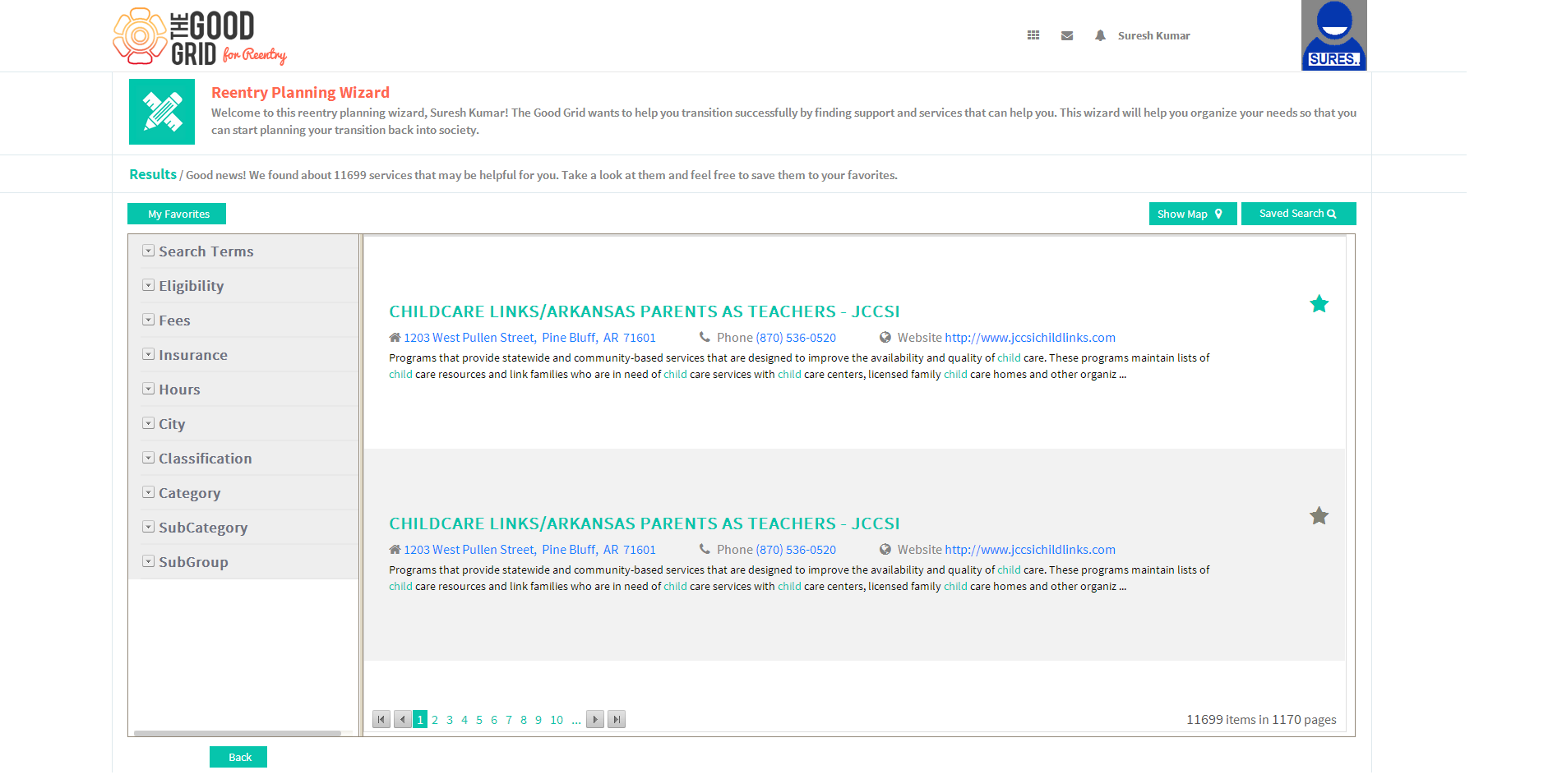1562x784 pixels.
Task: Click the Show Map button
Action: pos(1193,214)
